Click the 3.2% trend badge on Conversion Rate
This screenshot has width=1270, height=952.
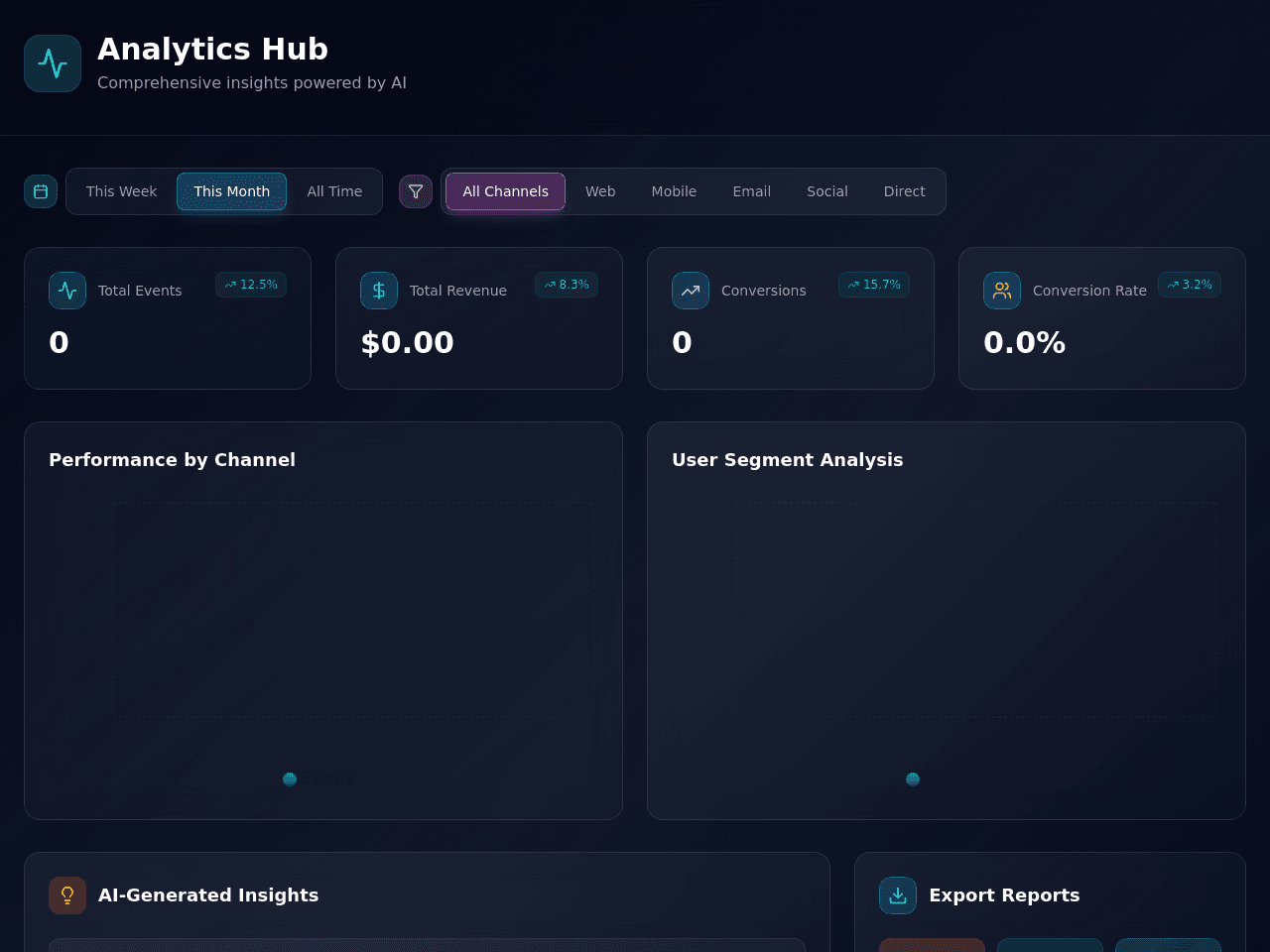click(1190, 285)
